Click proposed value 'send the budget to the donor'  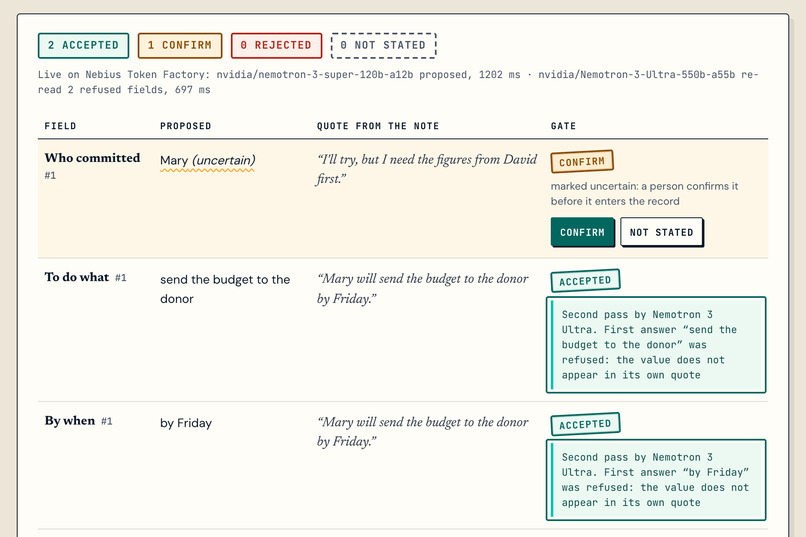pyautogui.click(x=225, y=289)
